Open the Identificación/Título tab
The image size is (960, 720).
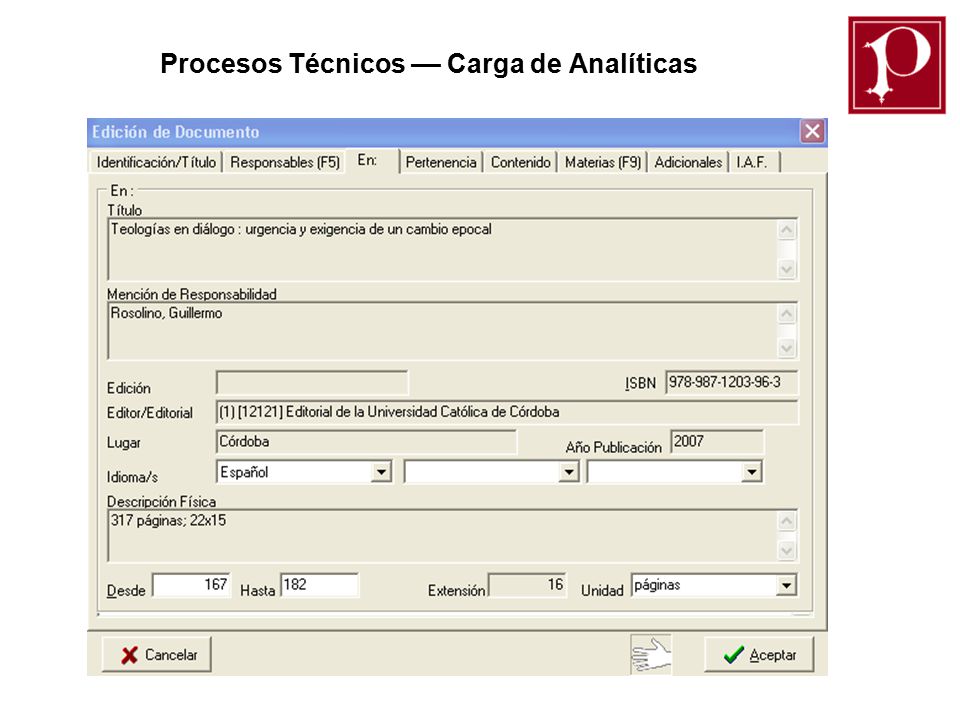[156, 162]
